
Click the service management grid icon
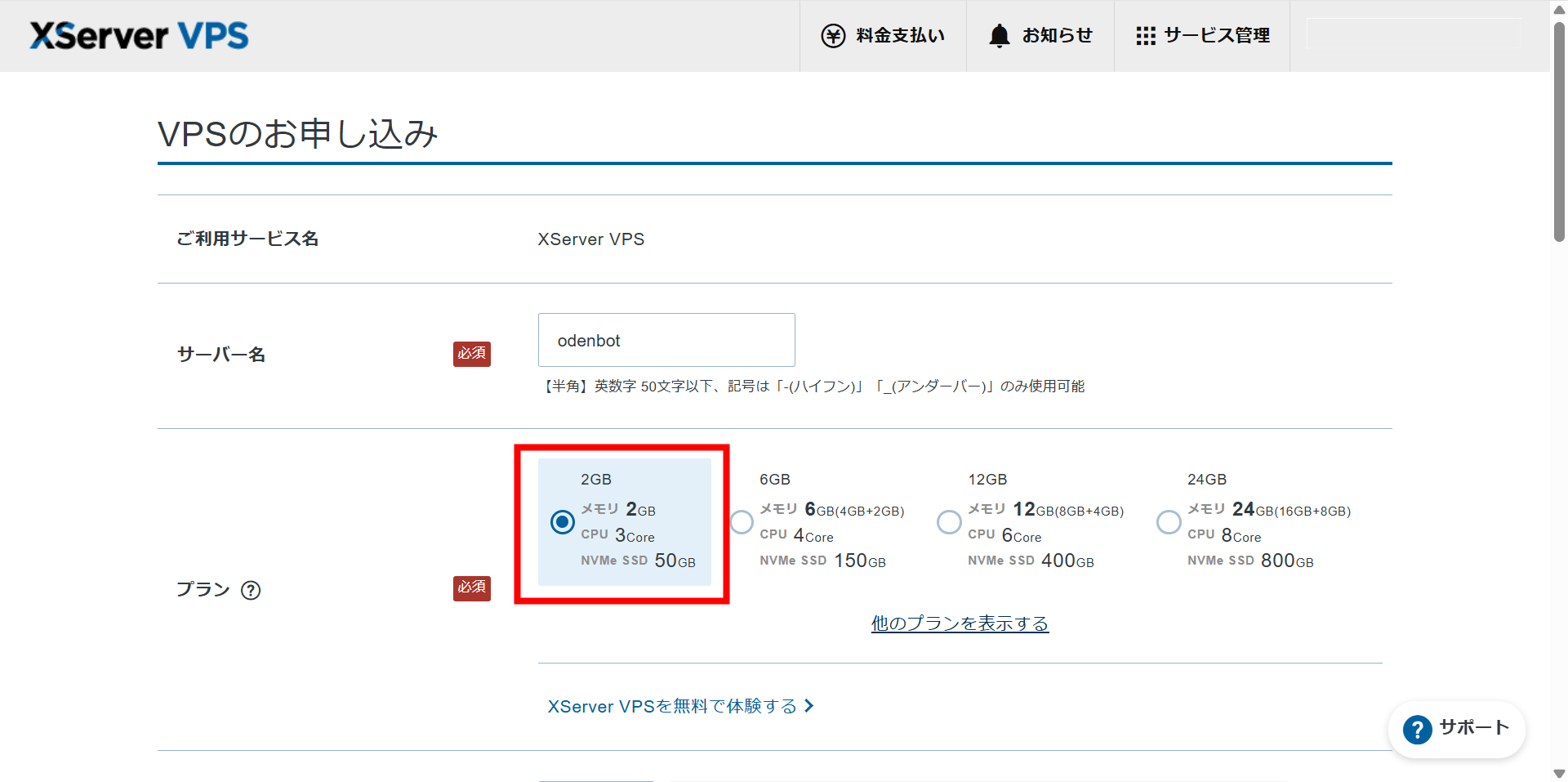pos(1145,36)
